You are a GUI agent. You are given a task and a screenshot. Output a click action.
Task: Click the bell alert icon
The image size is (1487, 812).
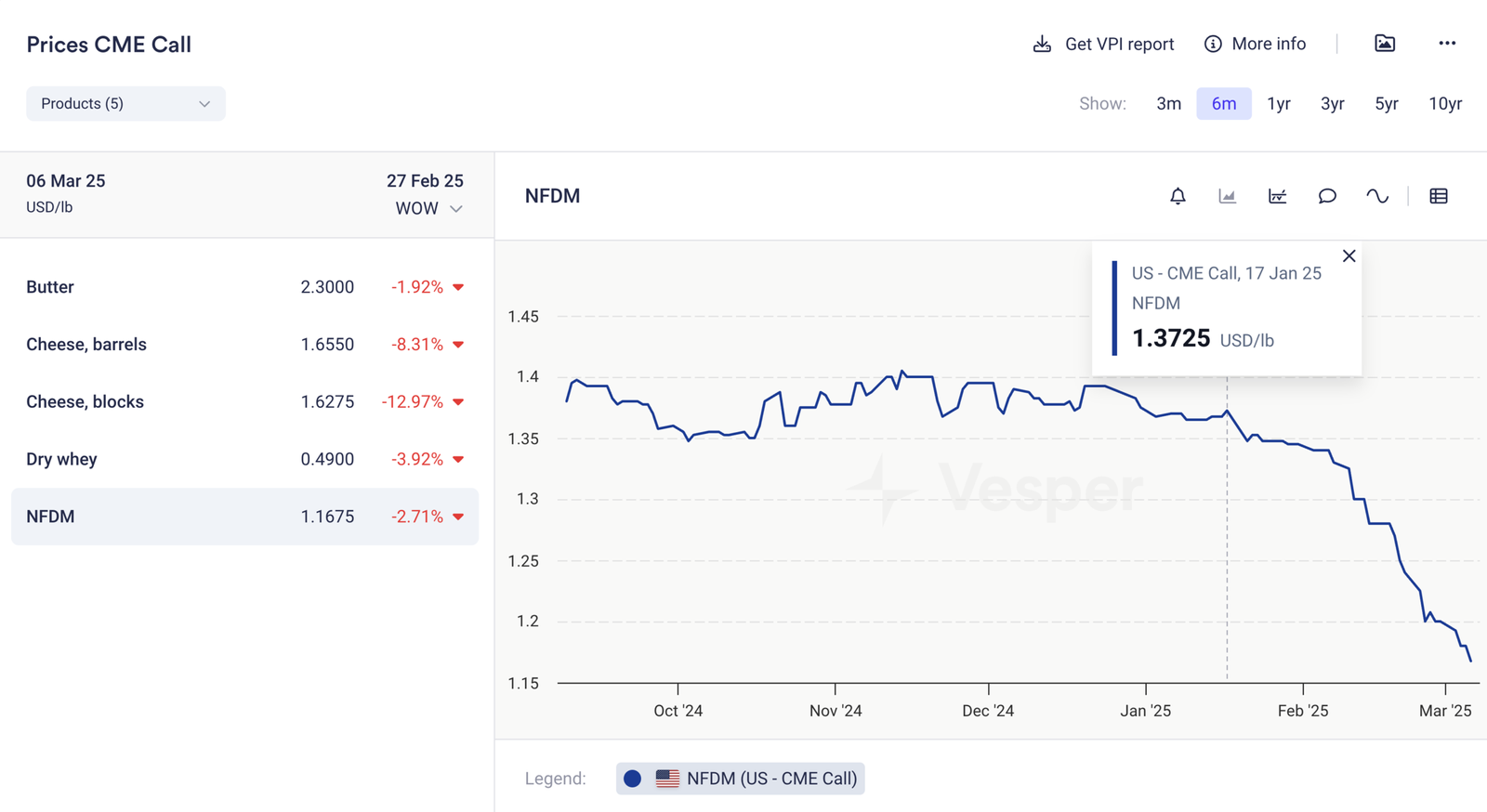tap(1178, 196)
